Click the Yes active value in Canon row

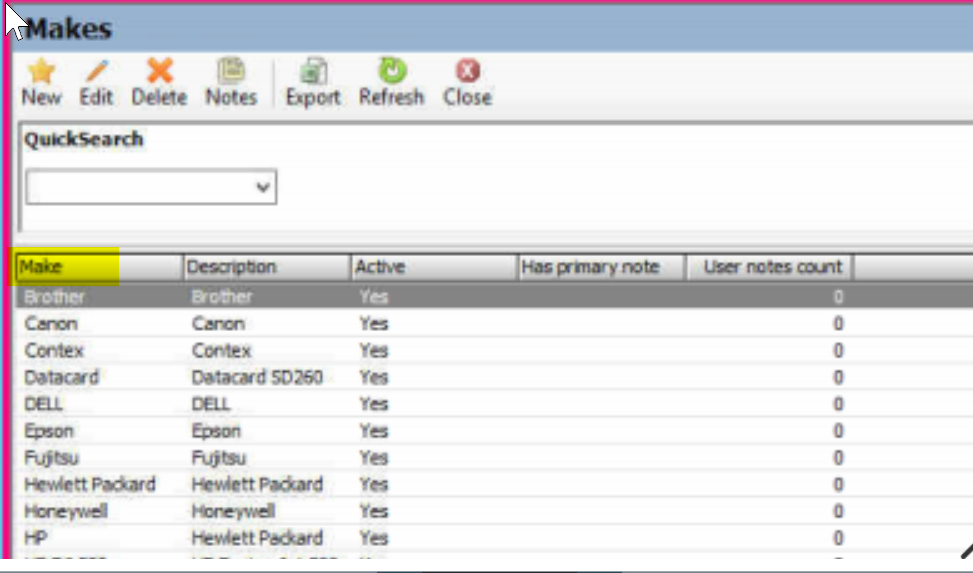point(374,323)
